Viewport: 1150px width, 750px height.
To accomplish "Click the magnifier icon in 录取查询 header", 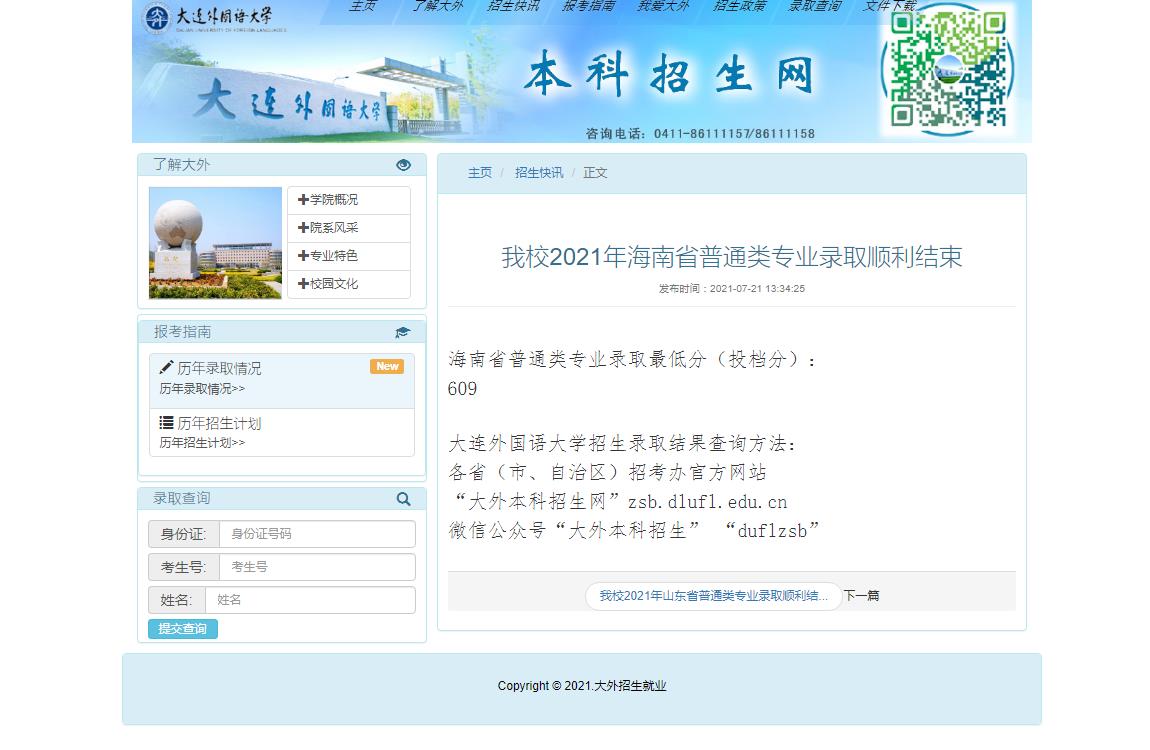I will tap(403, 499).
